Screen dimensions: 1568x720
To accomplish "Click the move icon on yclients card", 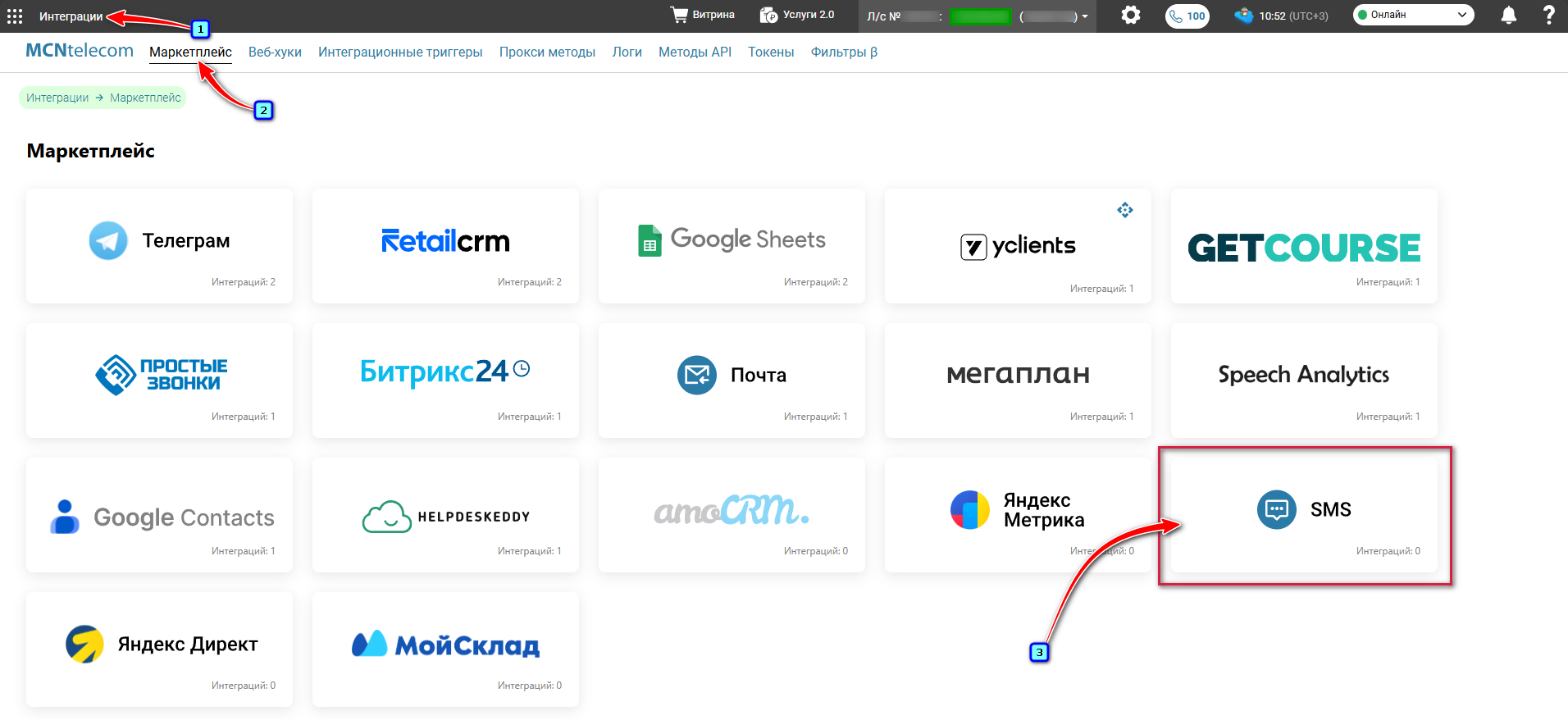I will point(1124,210).
